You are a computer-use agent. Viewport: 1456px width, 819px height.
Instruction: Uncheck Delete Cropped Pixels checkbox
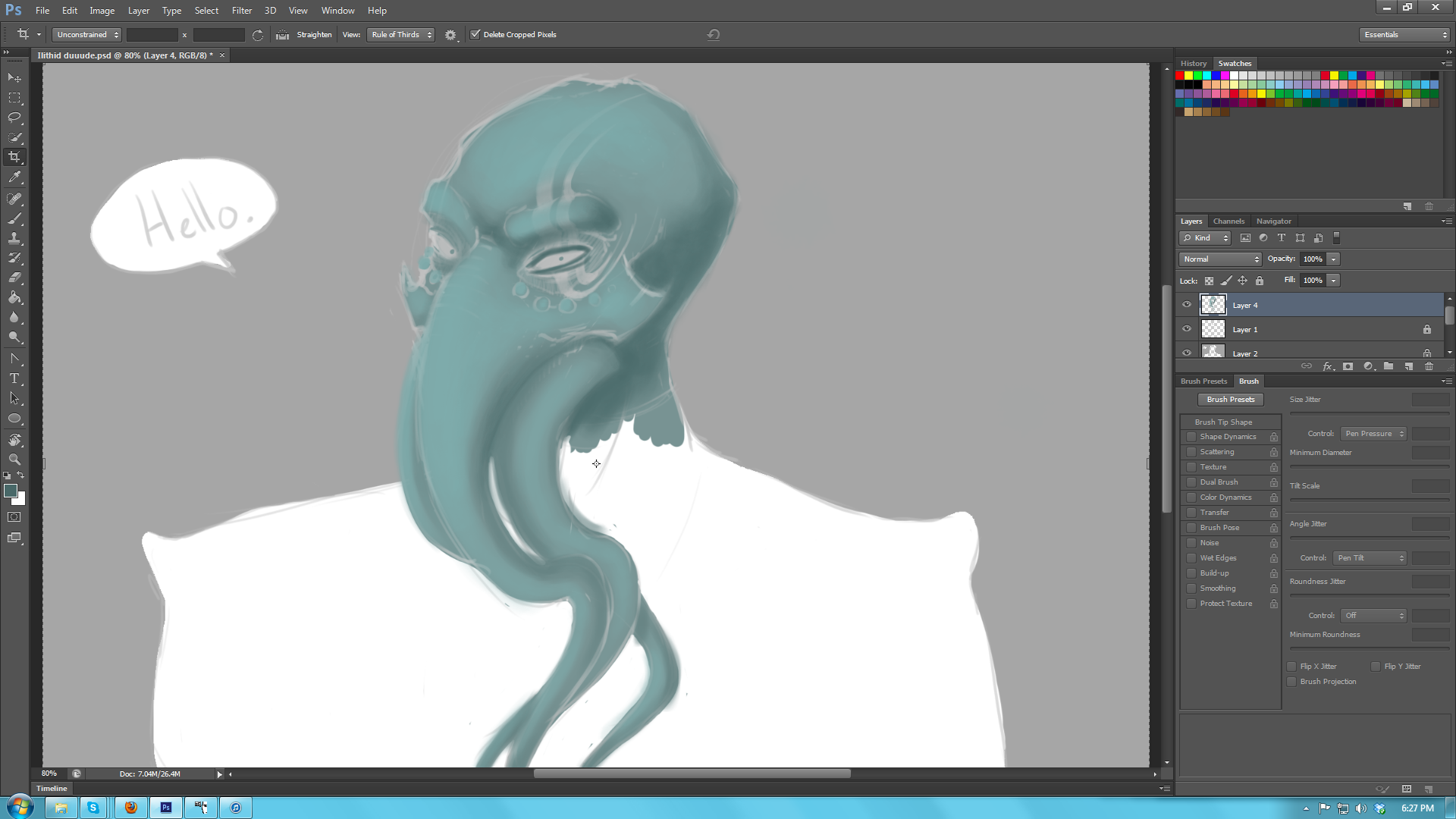click(x=475, y=35)
